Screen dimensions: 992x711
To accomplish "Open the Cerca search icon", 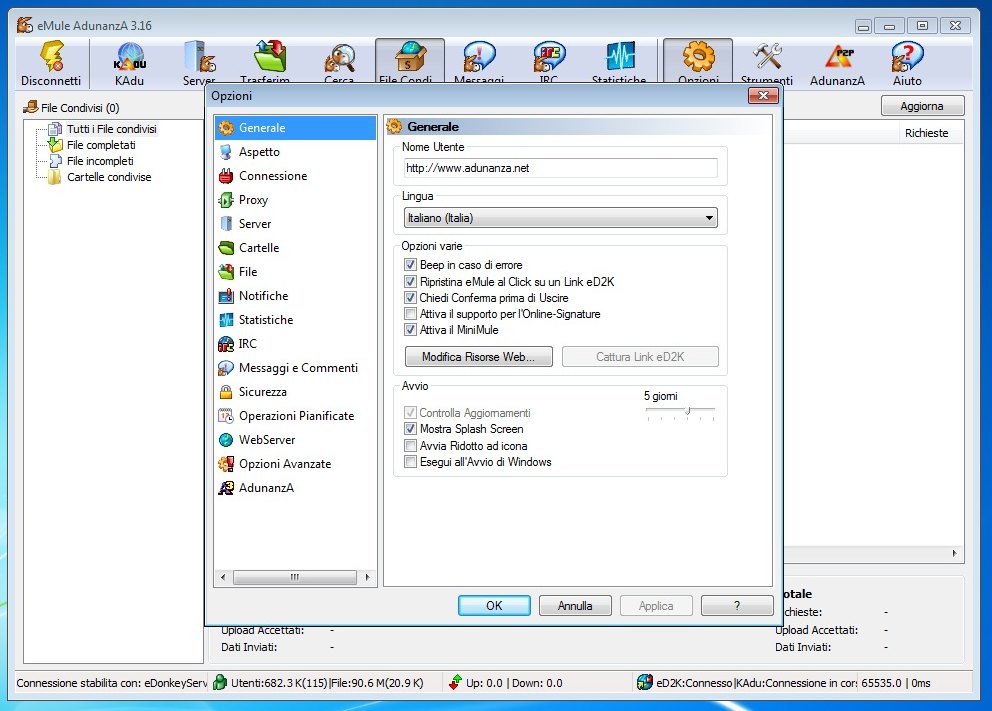I will [x=339, y=63].
